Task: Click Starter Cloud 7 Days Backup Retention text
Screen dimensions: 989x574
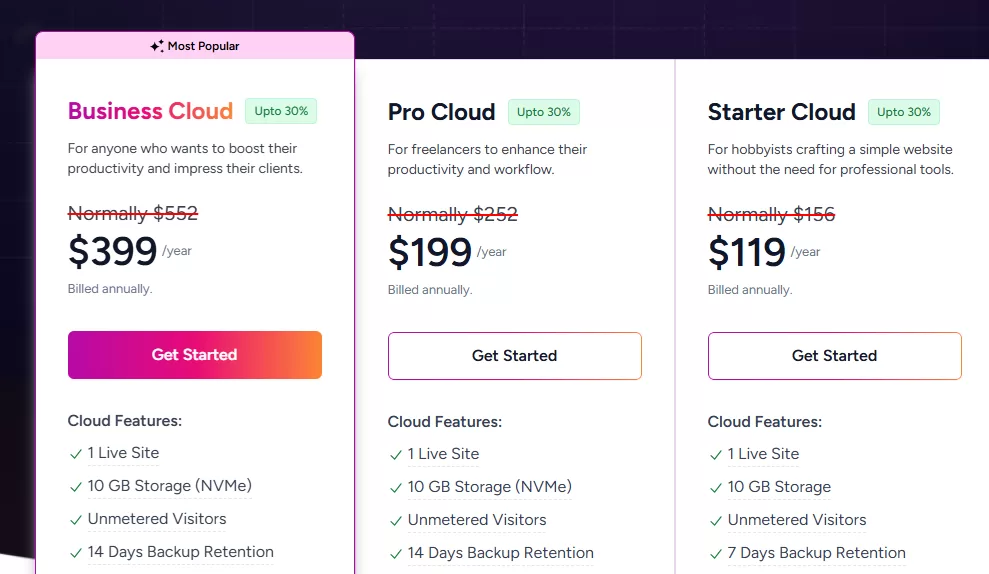Action: [816, 553]
